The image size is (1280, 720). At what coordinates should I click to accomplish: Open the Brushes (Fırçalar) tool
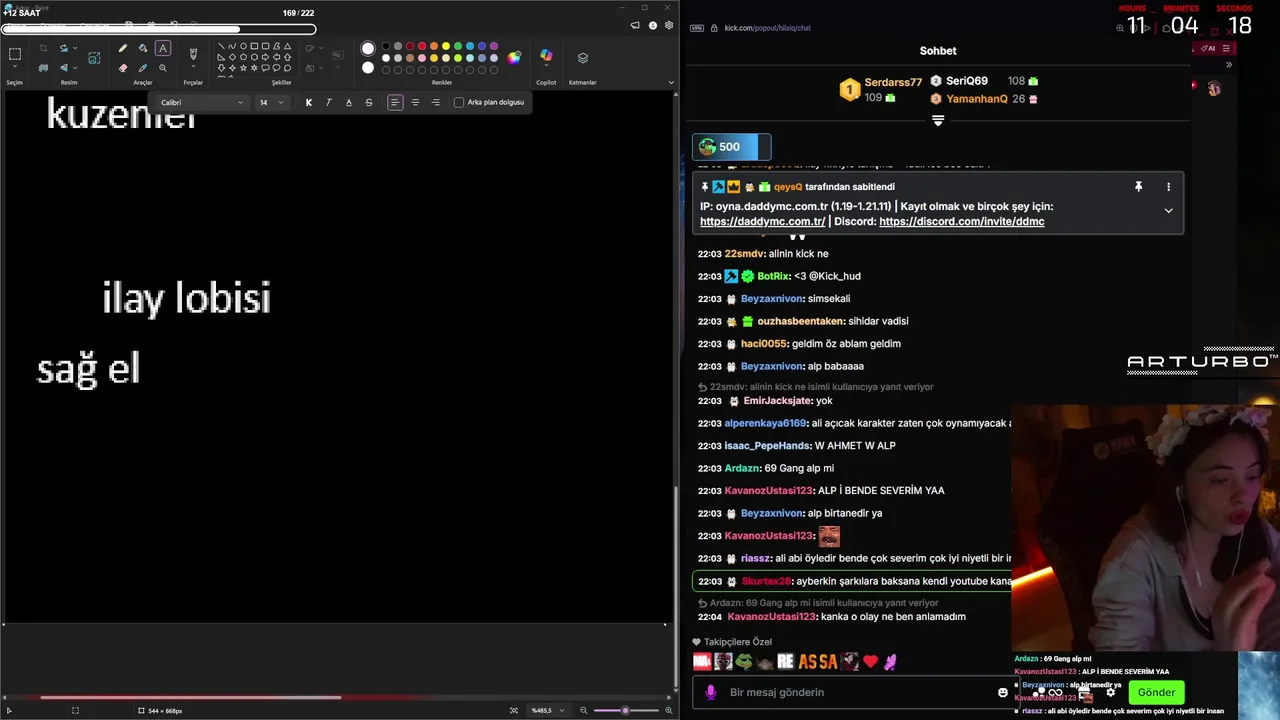click(193, 52)
